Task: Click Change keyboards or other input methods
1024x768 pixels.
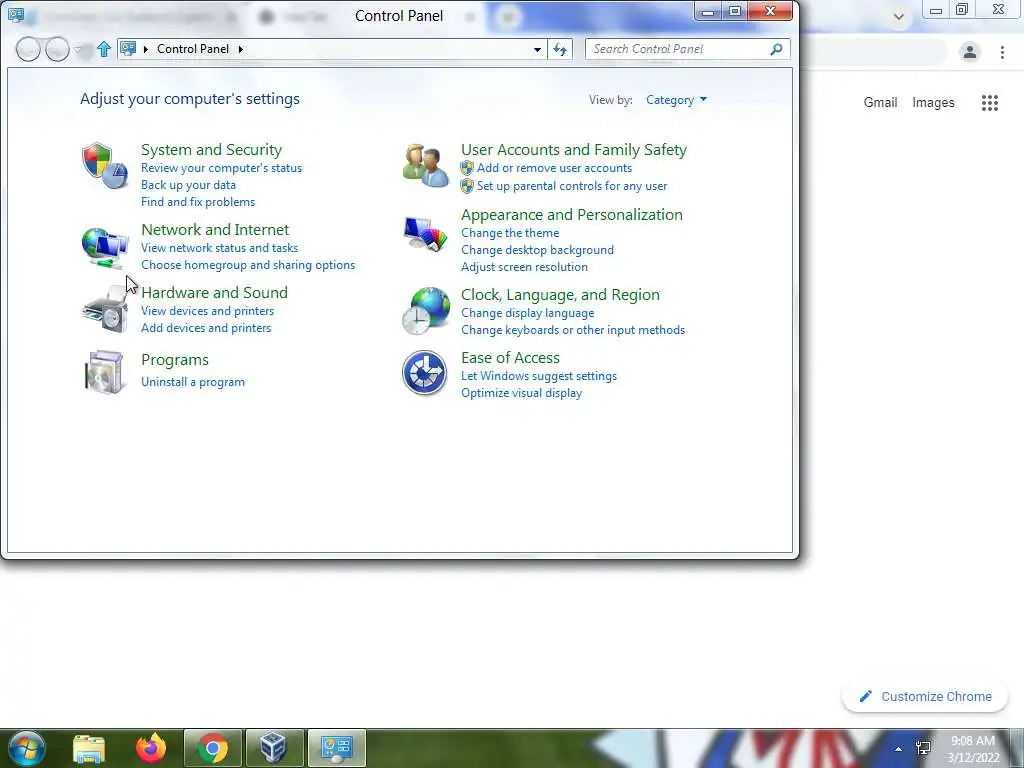Action: point(573,330)
